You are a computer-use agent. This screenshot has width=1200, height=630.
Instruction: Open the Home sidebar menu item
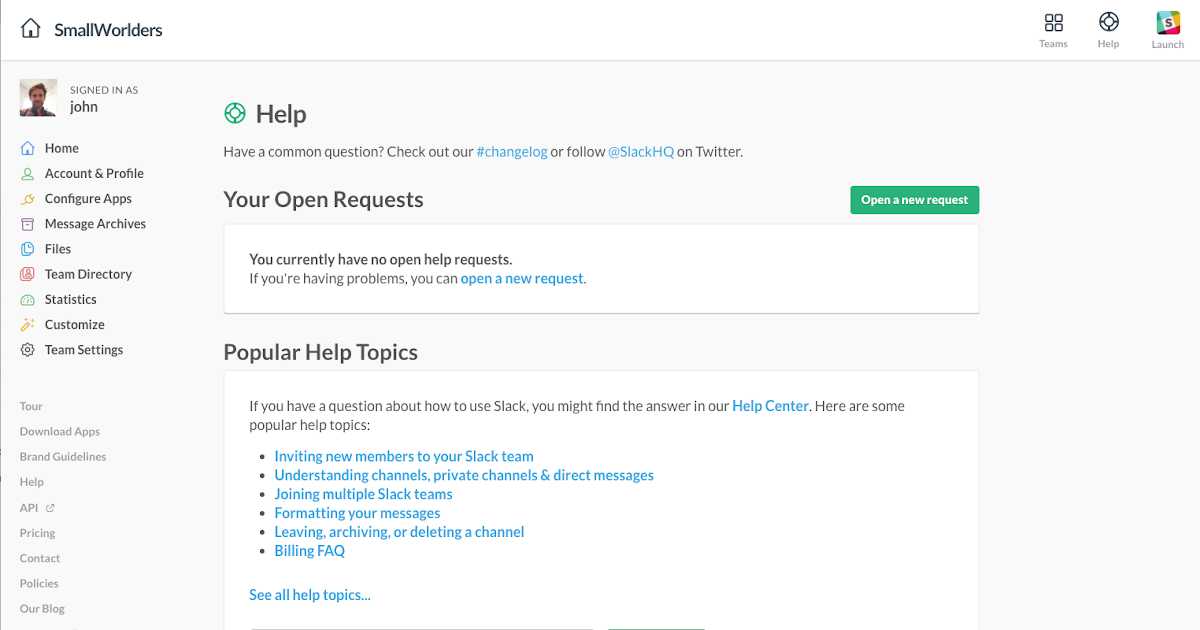pos(62,148)
